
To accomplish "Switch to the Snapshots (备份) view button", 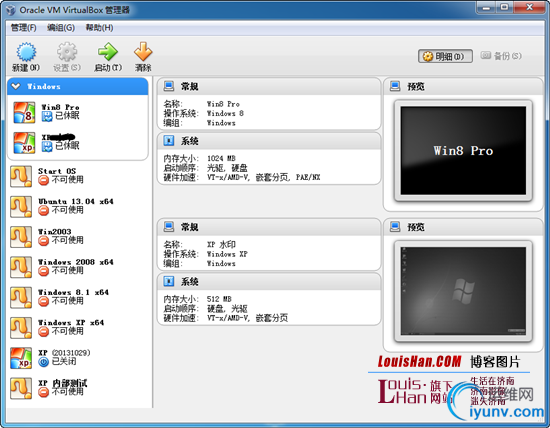I will (501, 56).
